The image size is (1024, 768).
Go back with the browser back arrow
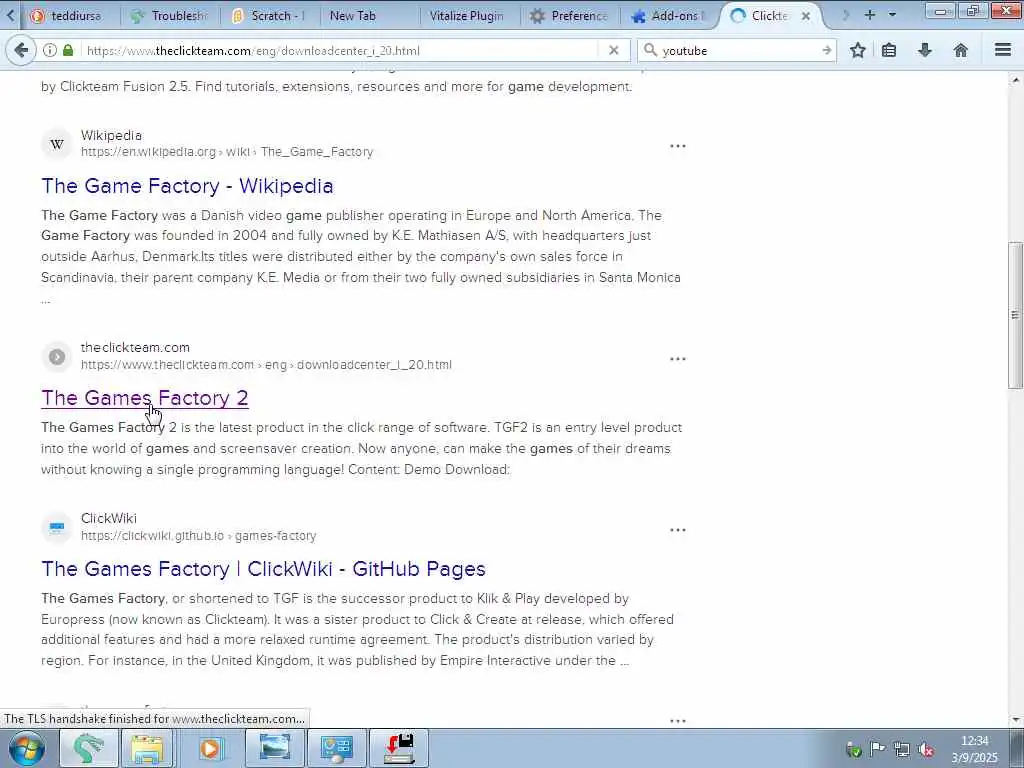(x=21, y=50)
